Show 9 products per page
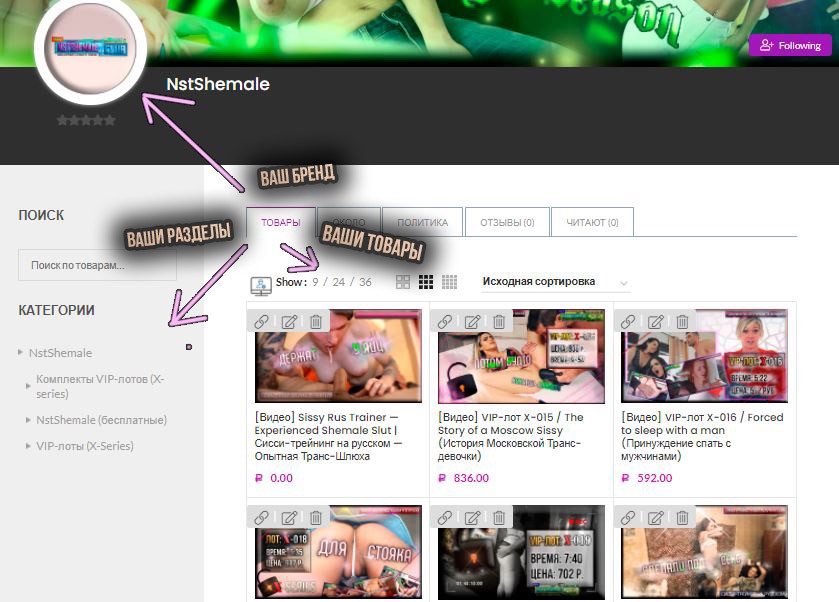 click(315, 282)
